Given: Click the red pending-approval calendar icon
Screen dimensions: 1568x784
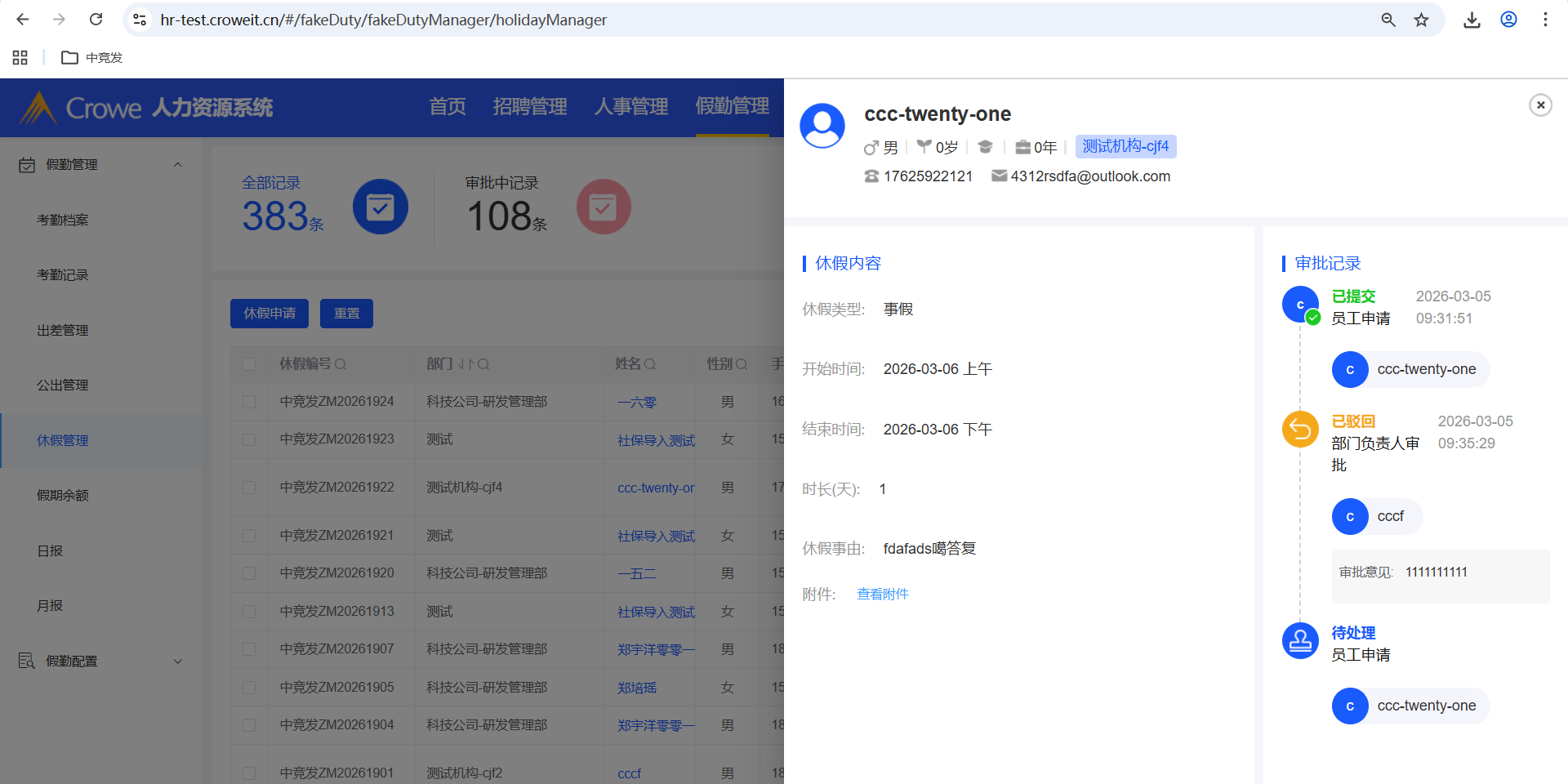Looking at the screenshot, I should point(604,207).
